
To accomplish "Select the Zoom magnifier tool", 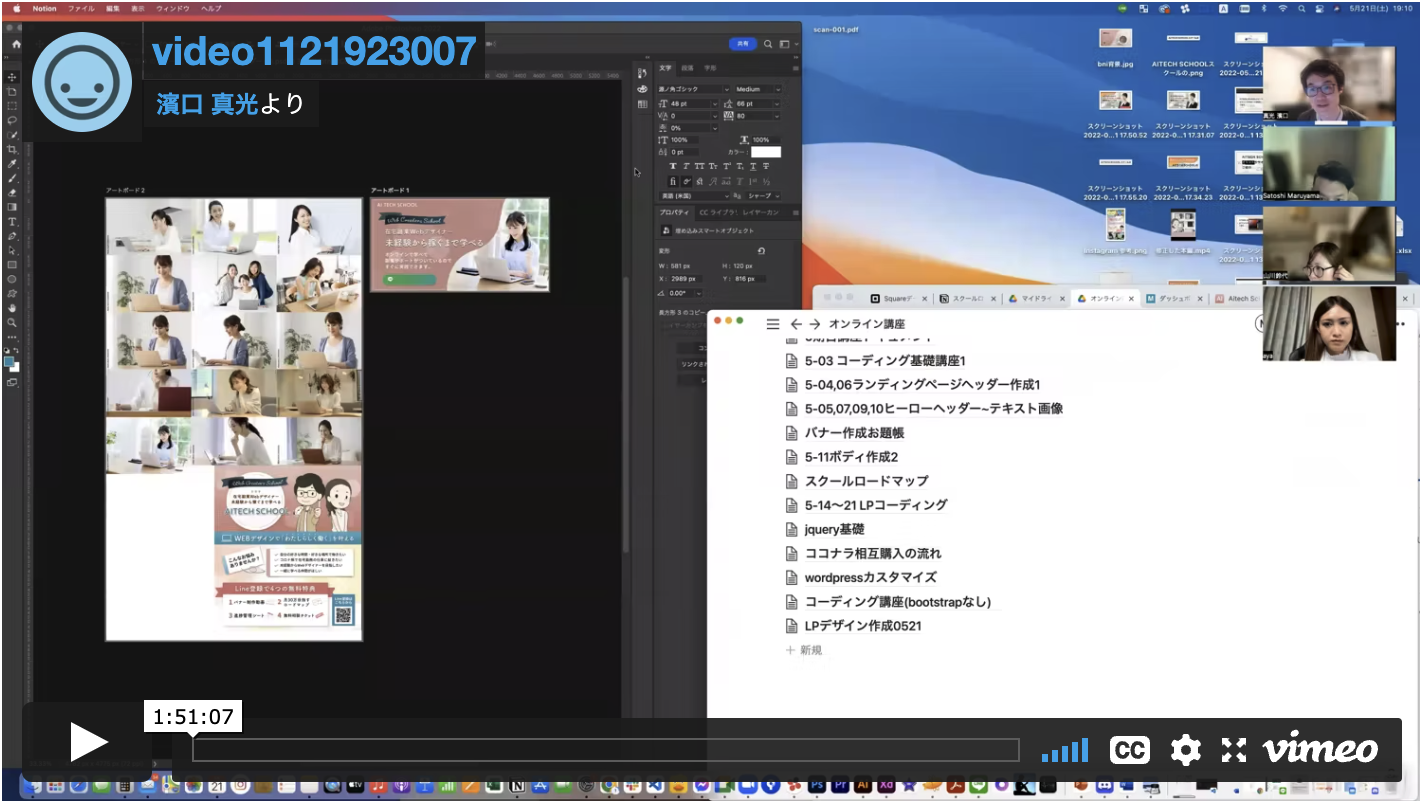I will tap(12, 323).
